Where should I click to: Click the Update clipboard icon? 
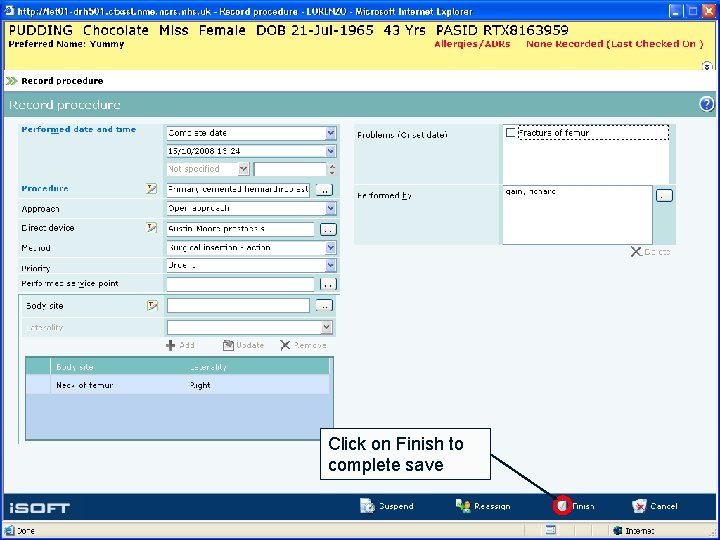click(228, 345)
